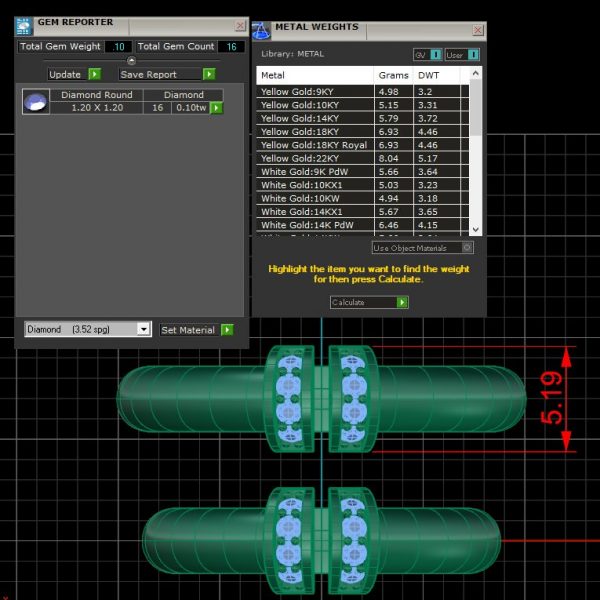The image size is (600, 600).
Task: Click the green arrow next to Set Material
Action: 227,330
